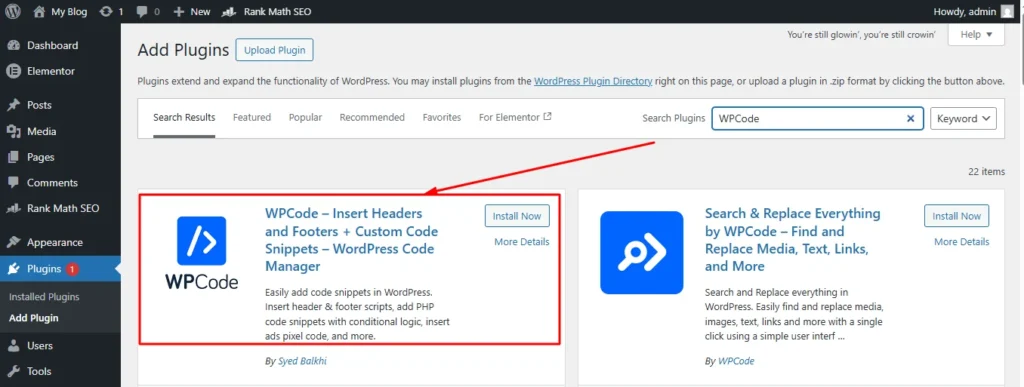Click the plus New content icon
This screenshot has height=387, width=1024.
click(179, 12)
